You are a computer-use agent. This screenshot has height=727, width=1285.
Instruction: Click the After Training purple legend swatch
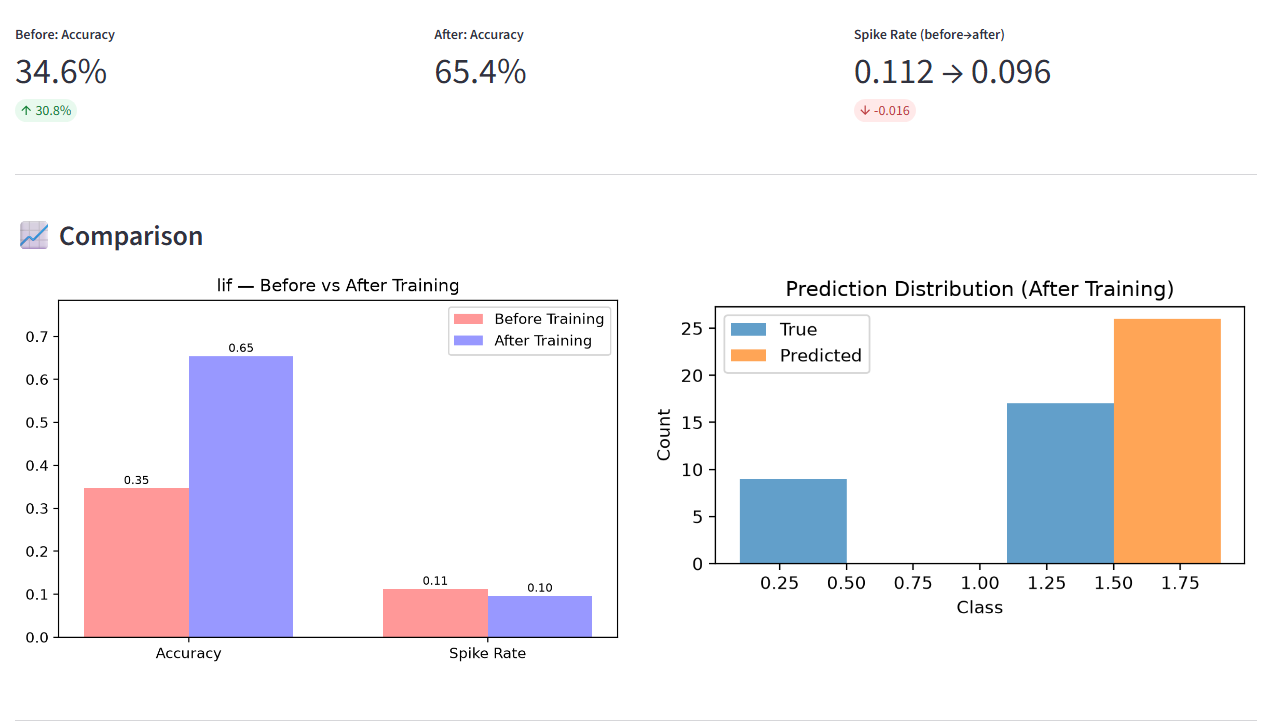click(x=469, y=341)
